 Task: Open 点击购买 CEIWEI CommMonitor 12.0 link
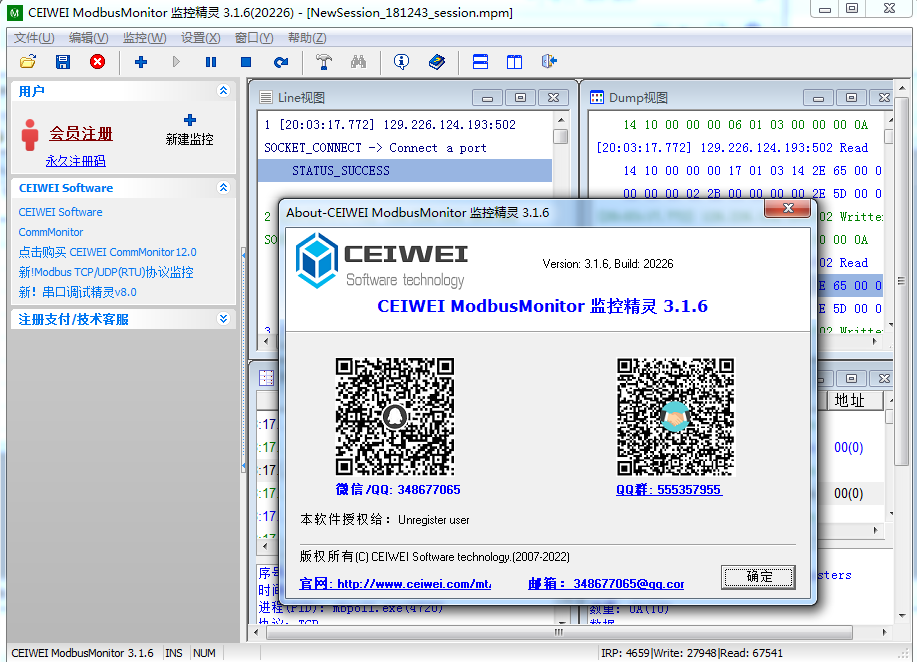pos(108,252)
